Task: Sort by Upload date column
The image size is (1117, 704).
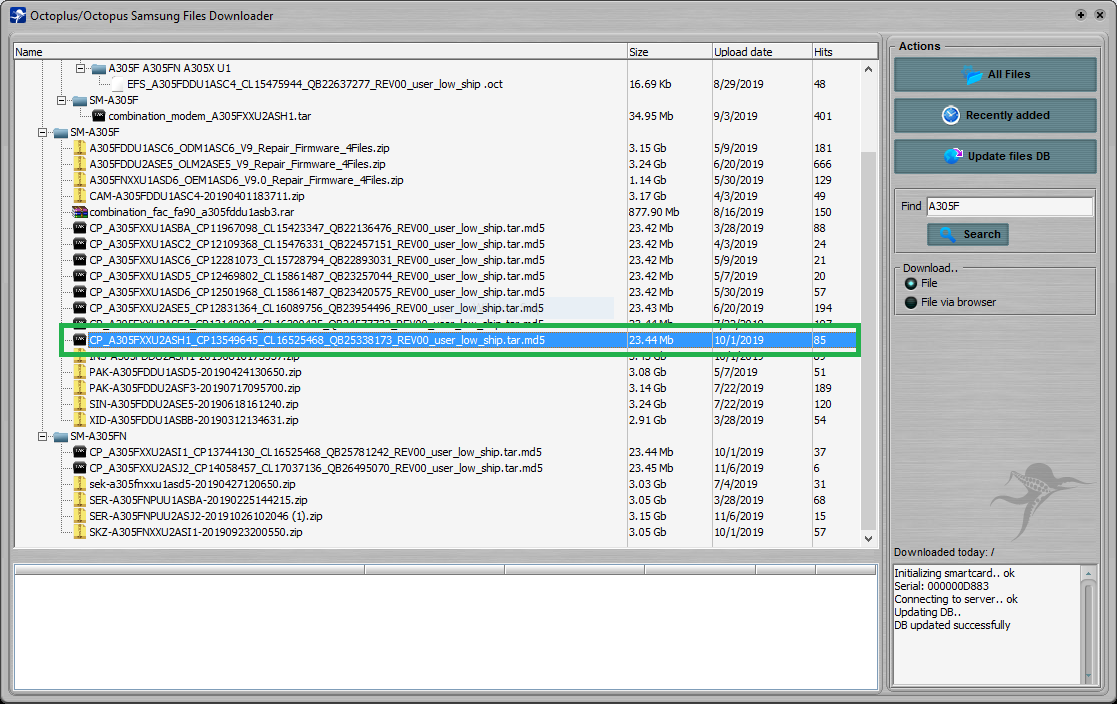Action: point(762,51)
